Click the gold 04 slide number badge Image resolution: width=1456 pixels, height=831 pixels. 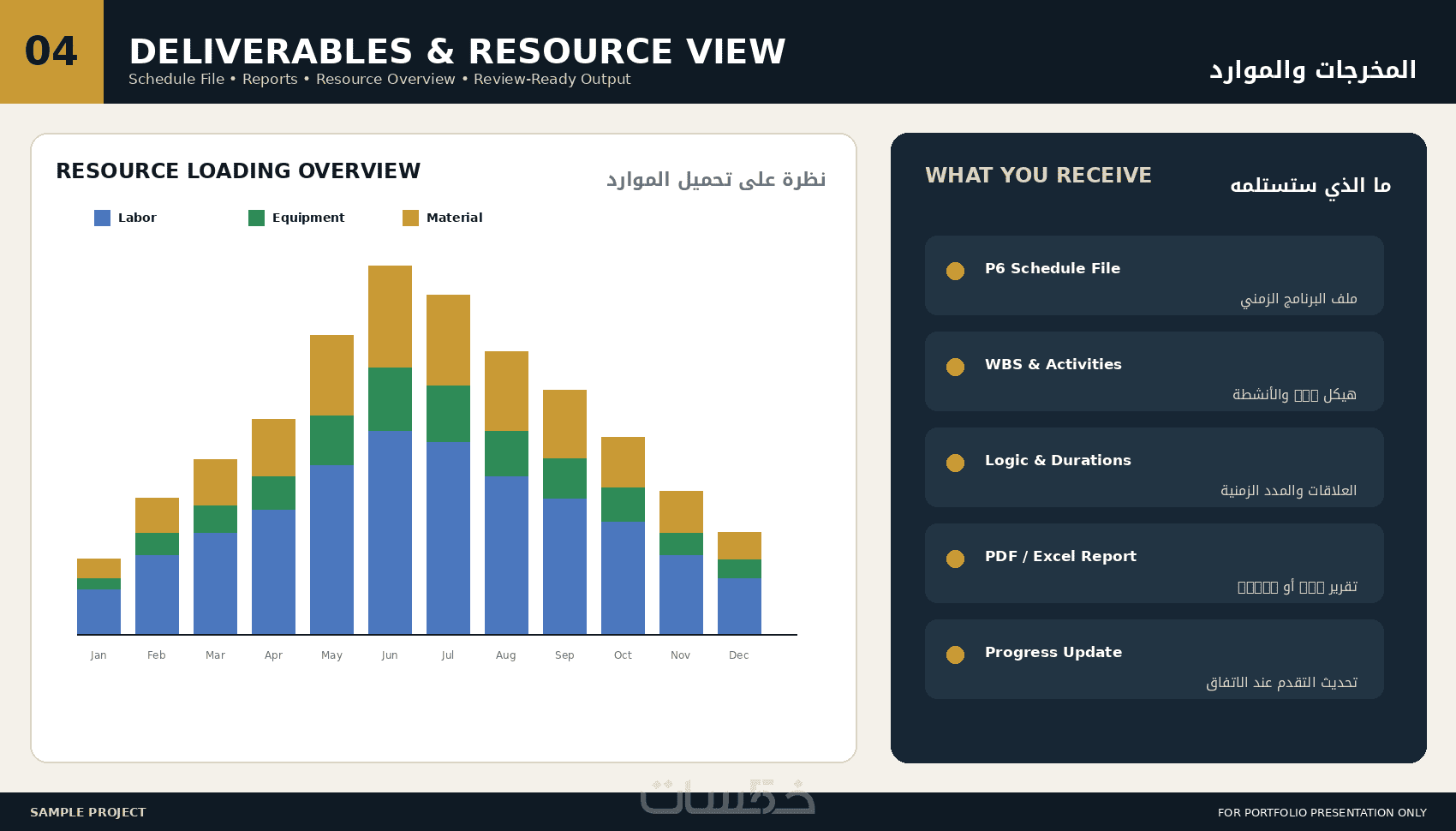pos(51,51)
